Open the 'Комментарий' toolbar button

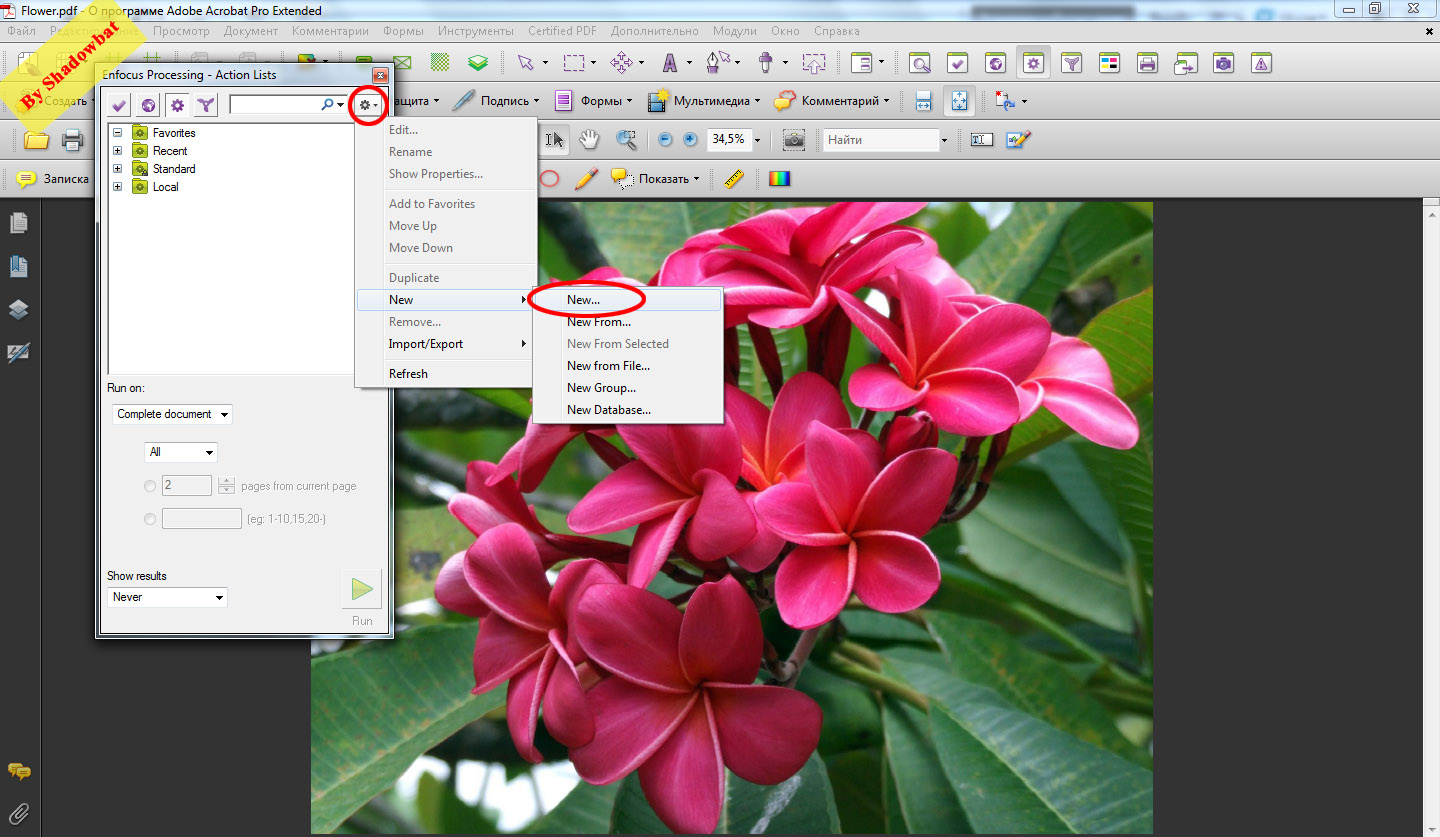click(832, 101)
